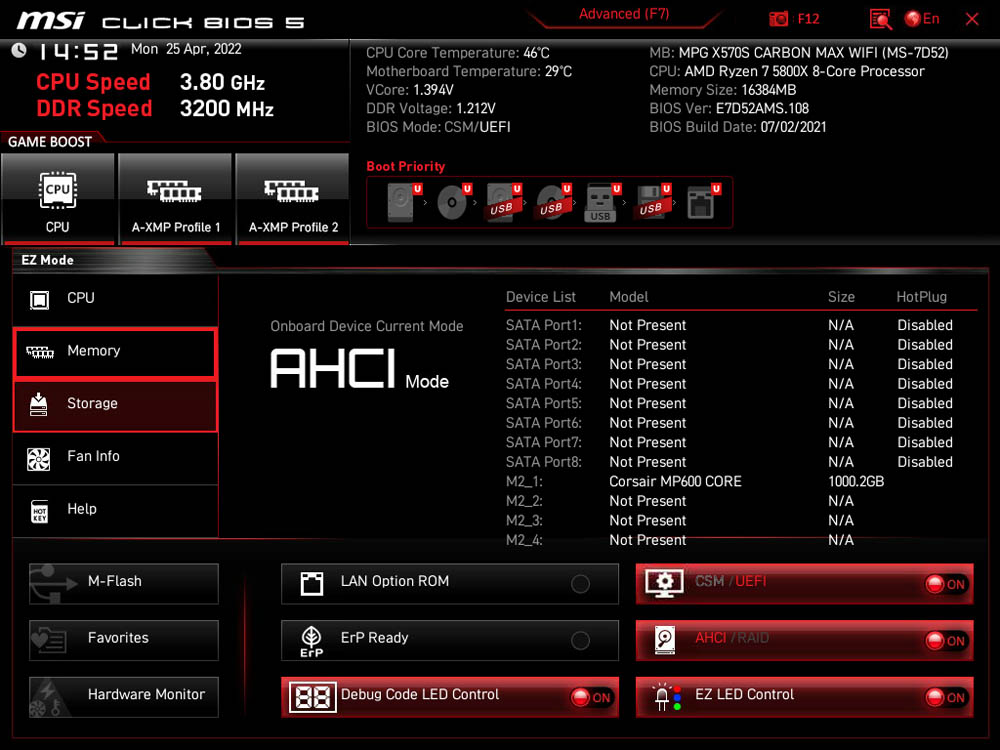Turn off Debug Code LED Control
Viewport: 1000px width, 750px height.
pyautogui.click(x=450, y=696)
